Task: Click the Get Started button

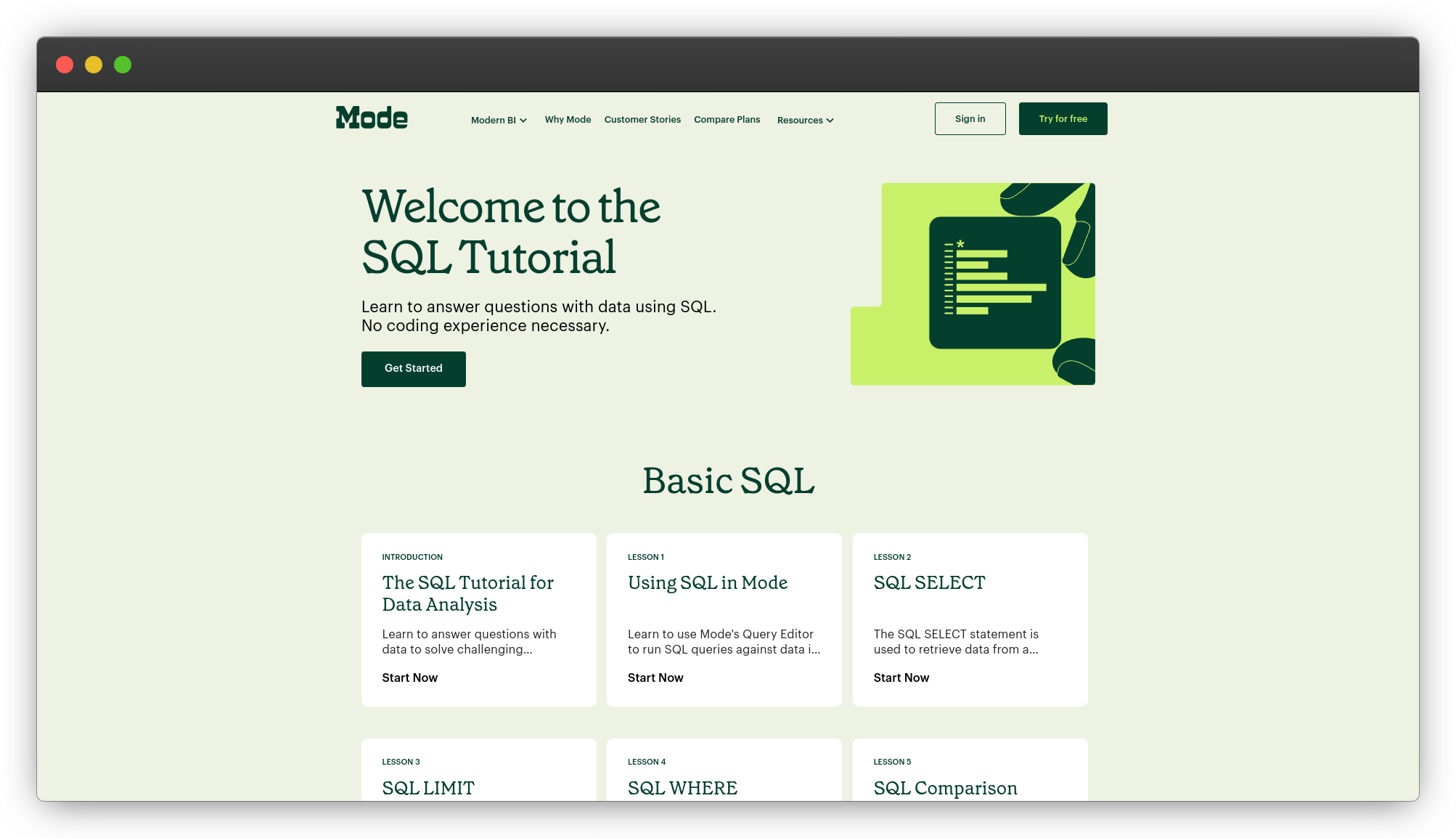Action: coord(413,368)
